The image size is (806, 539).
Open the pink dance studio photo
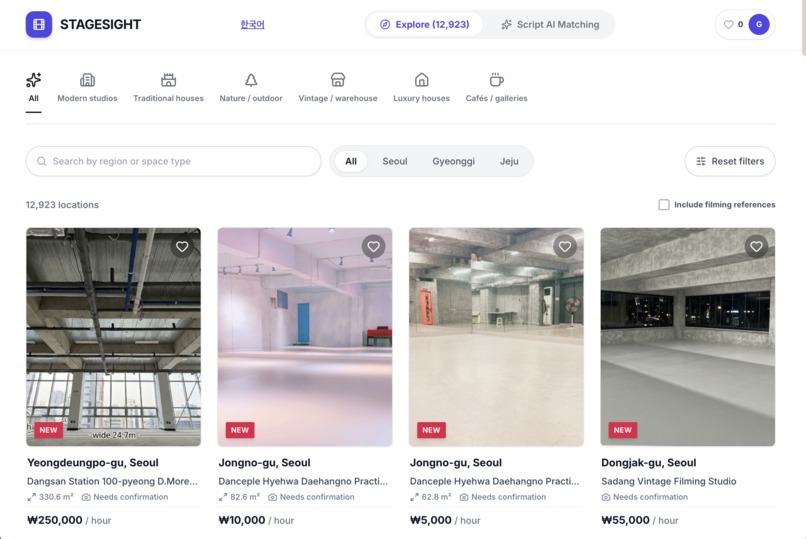(x=305, y=337)
